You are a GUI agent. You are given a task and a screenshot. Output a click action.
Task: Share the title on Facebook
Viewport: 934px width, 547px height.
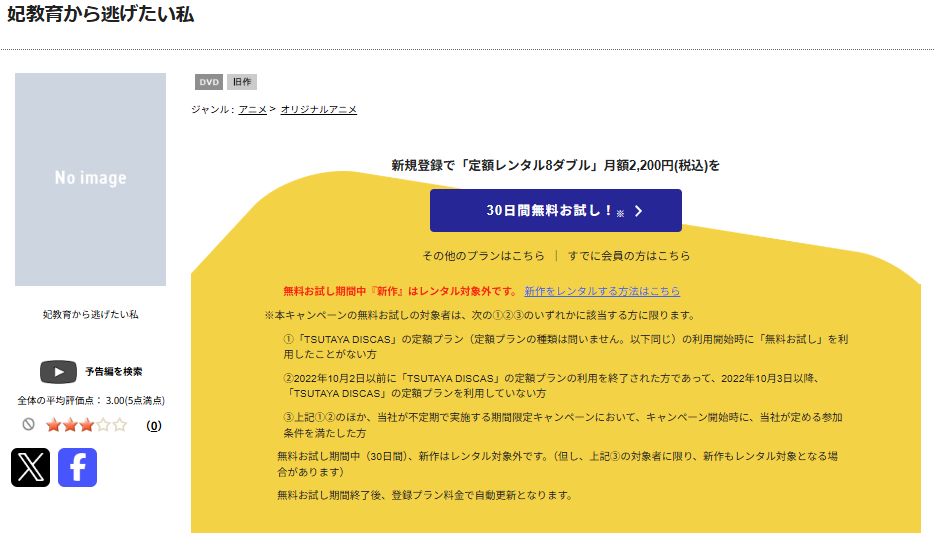[77, 467]
